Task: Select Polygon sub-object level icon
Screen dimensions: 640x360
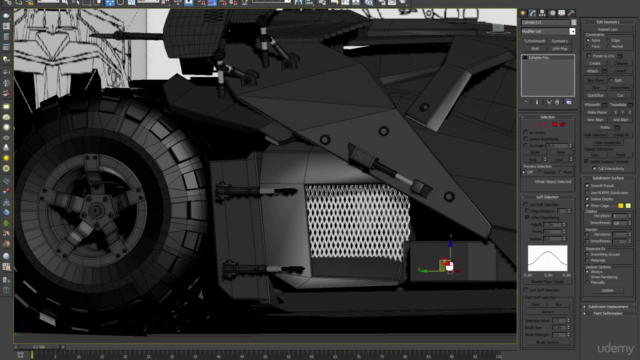Action: pyautogui.click(x=555, y=124)
